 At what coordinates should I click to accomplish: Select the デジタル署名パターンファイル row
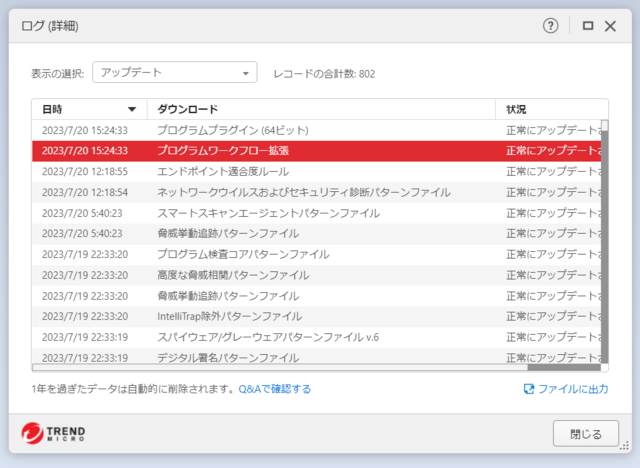pos(316,357)
